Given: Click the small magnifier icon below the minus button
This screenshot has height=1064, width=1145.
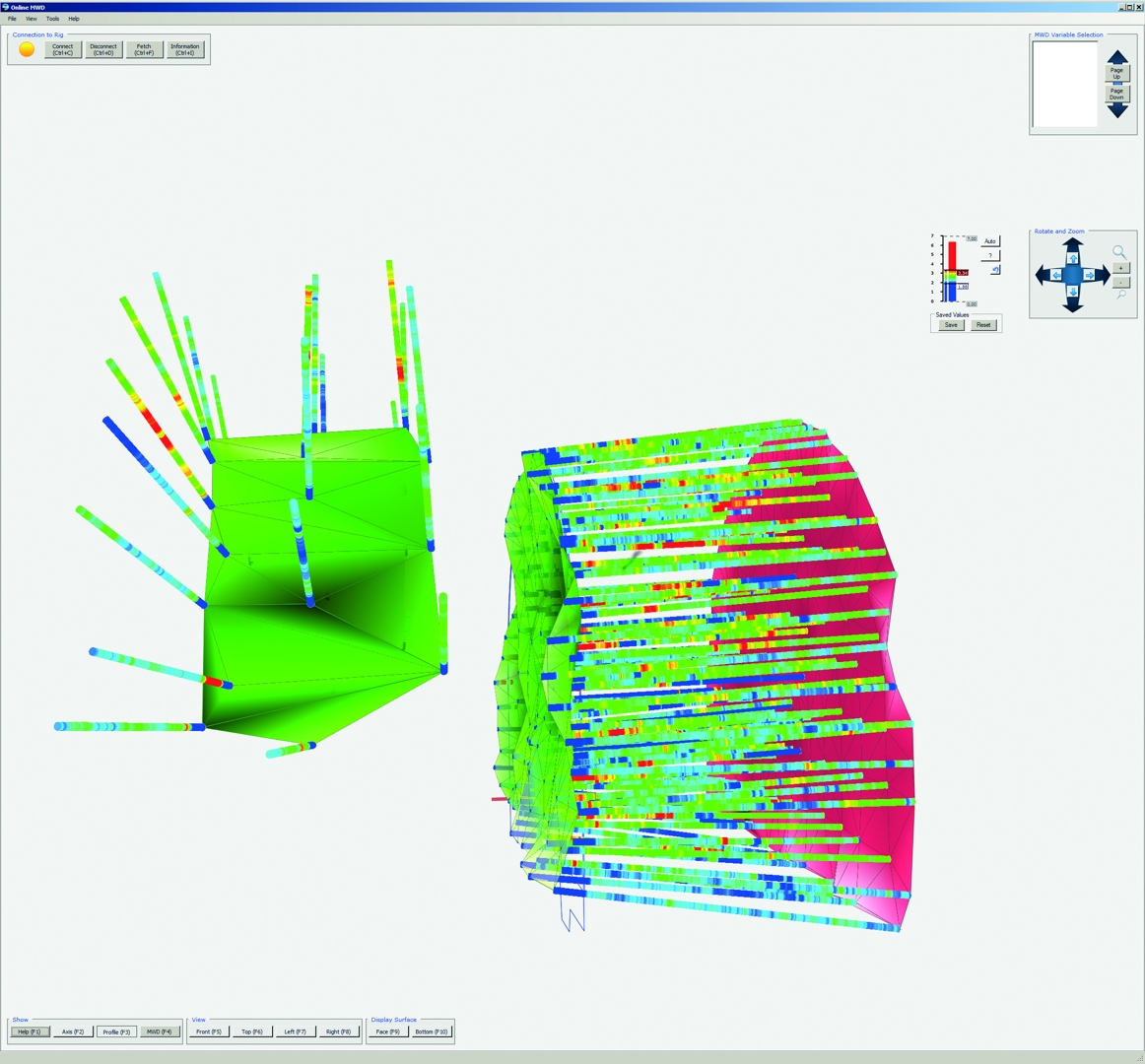Looking at the screenshot, I should 1121,295.
